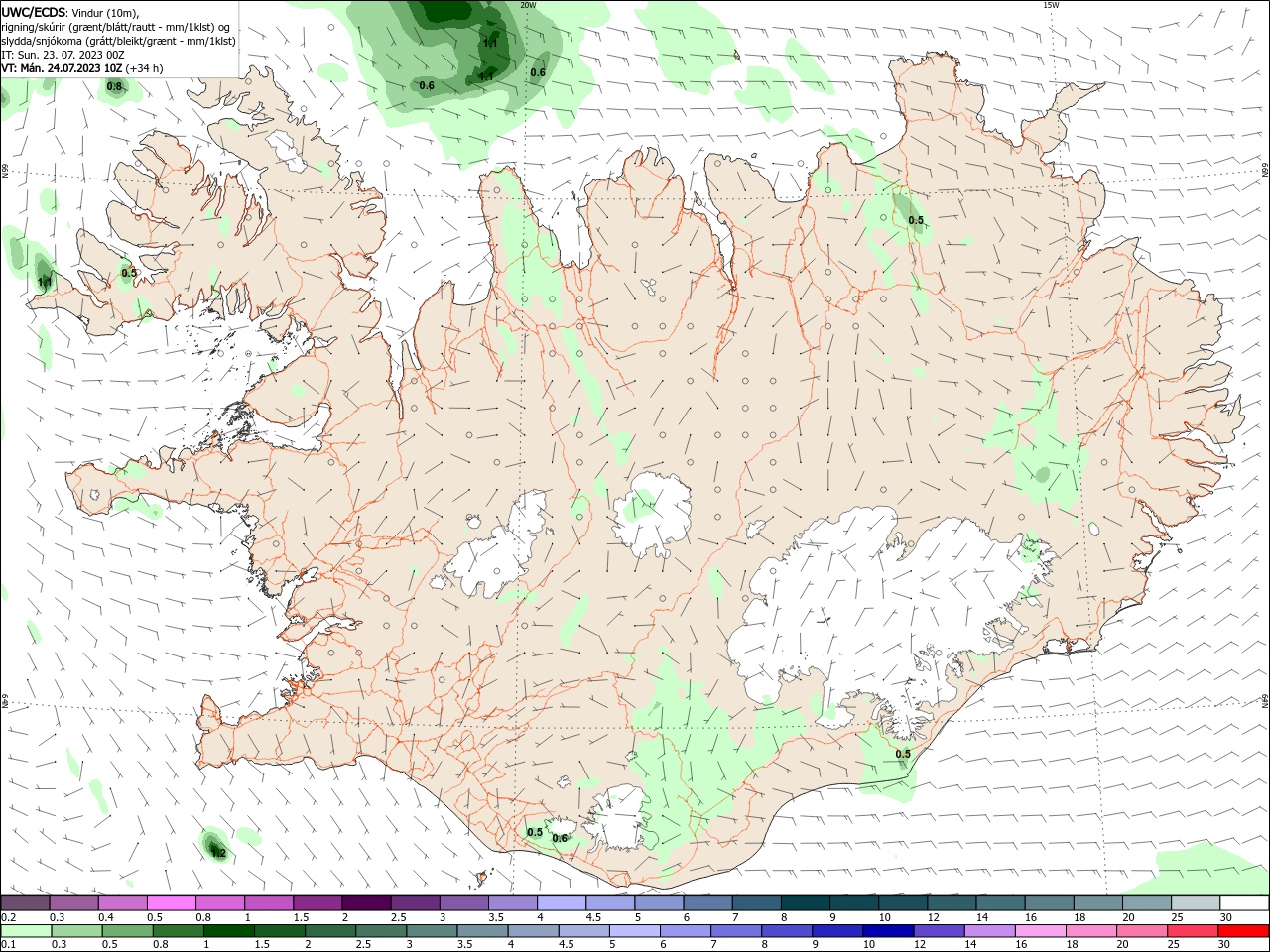The height and width of the screenshot is (952, 1270).
Task: Select the 0.5 value on the southeast coast
Action: click(x=903, y=754)
